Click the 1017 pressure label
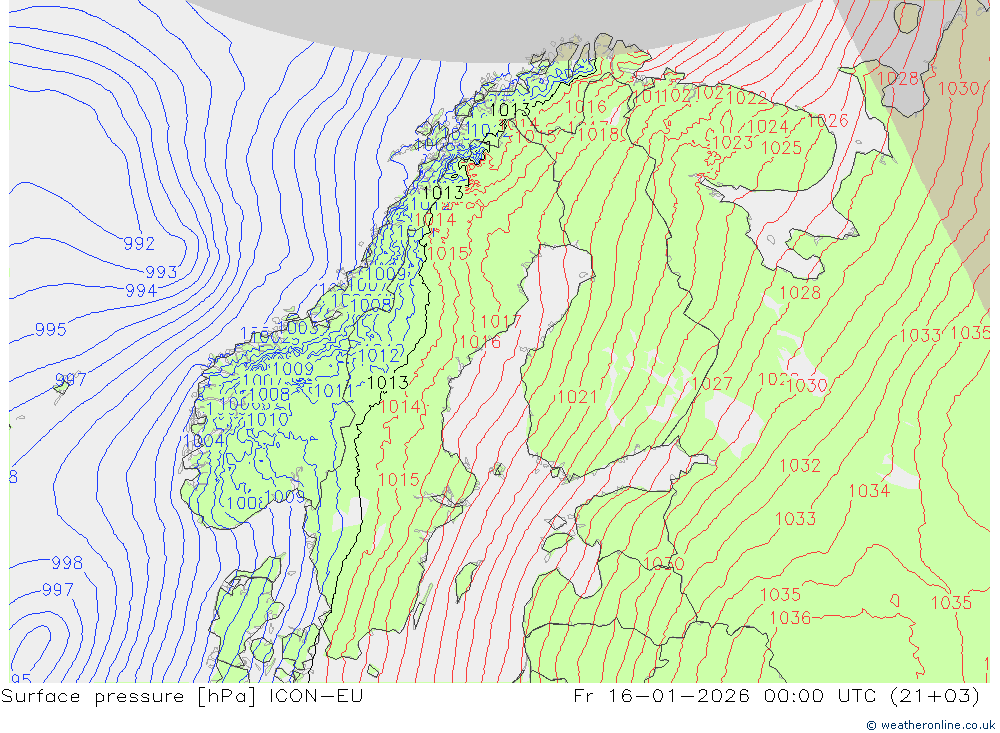 (x=501, y=322)
